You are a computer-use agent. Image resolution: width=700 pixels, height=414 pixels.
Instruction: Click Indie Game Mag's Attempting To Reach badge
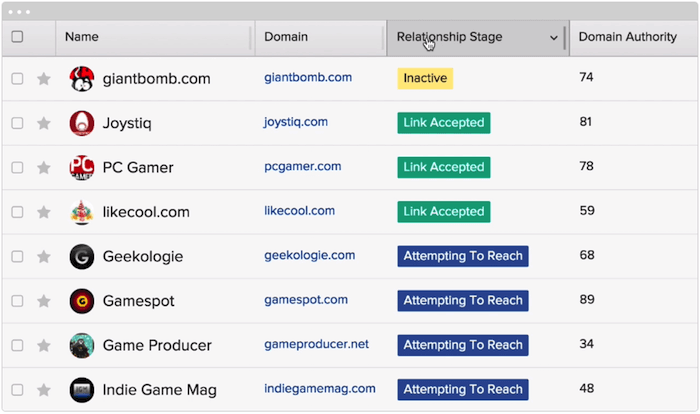(463, 389)
